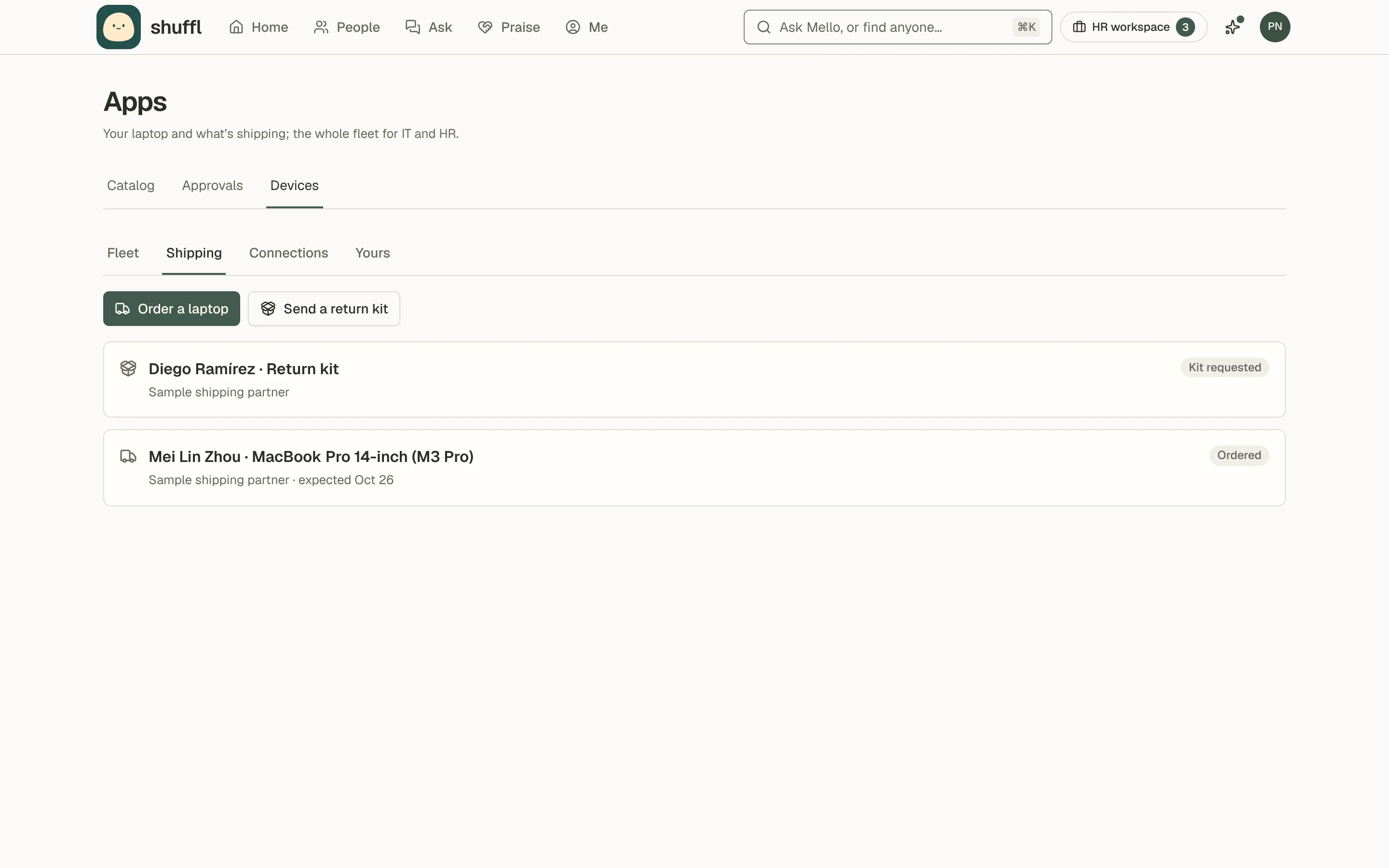Screen dimensions: 1389x868
Task: Click the HR workspace count badge 3
Action: [1185, 27]
